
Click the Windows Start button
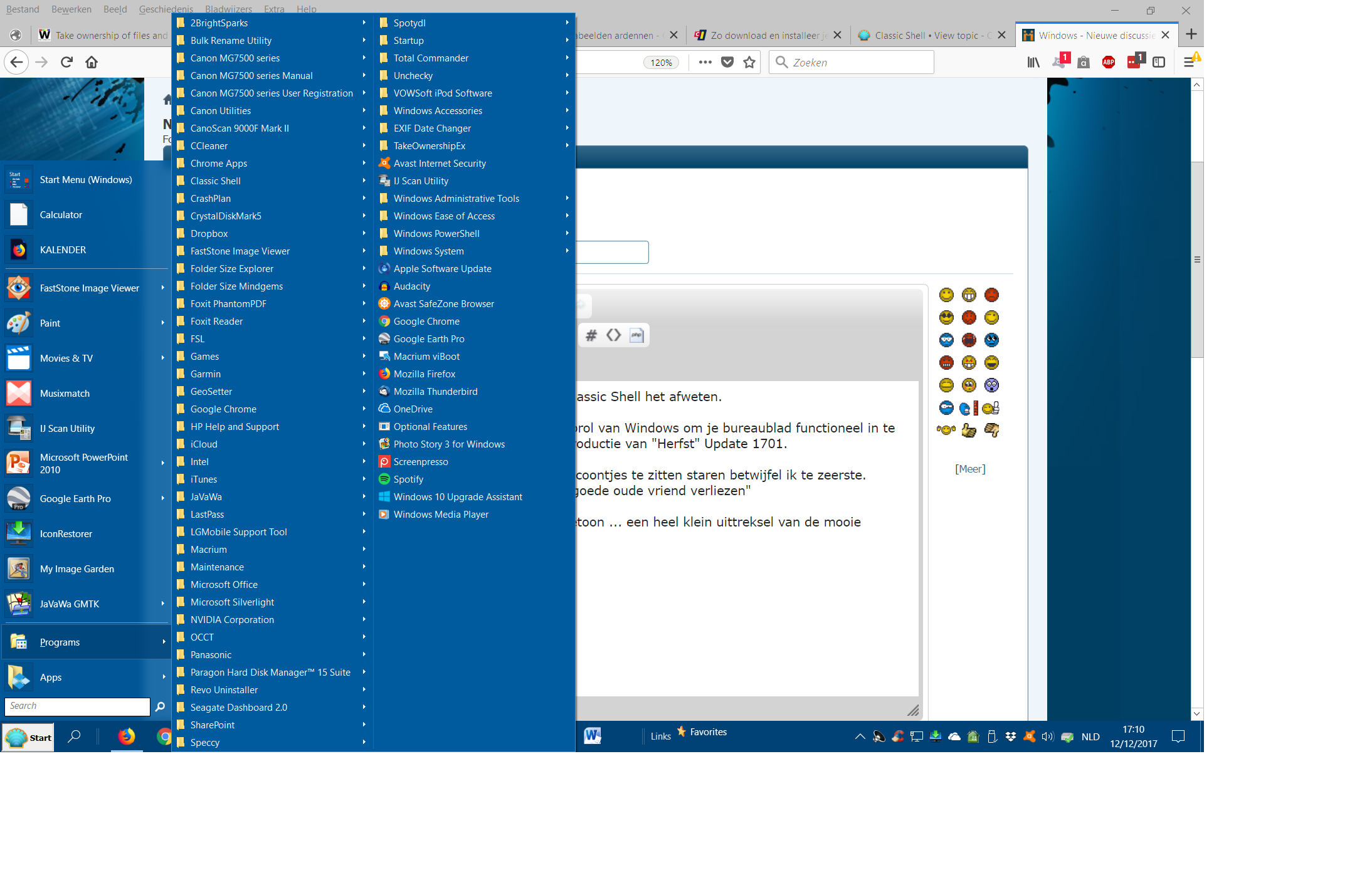point(28,737)
